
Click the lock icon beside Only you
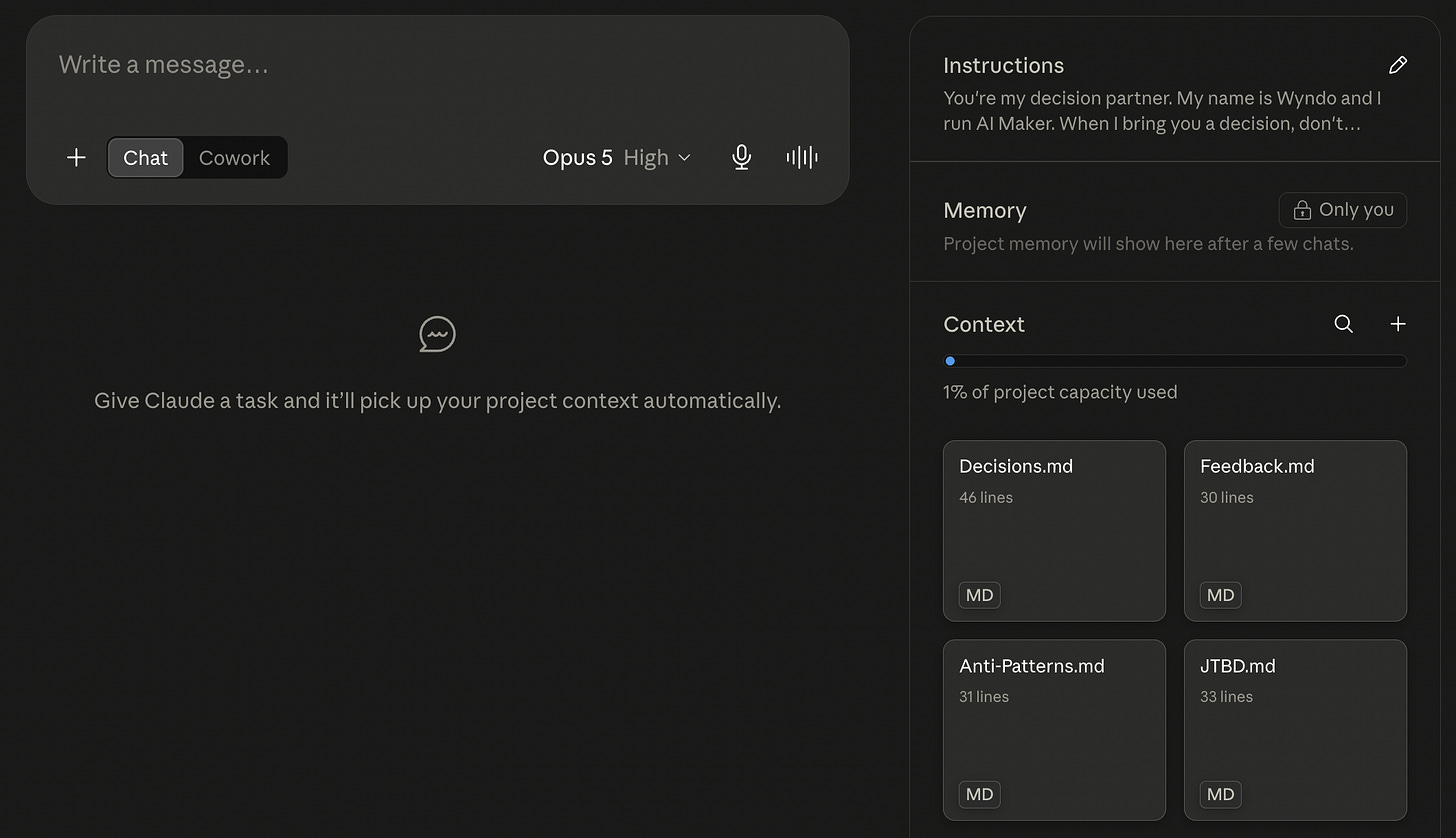[1302, 210]
